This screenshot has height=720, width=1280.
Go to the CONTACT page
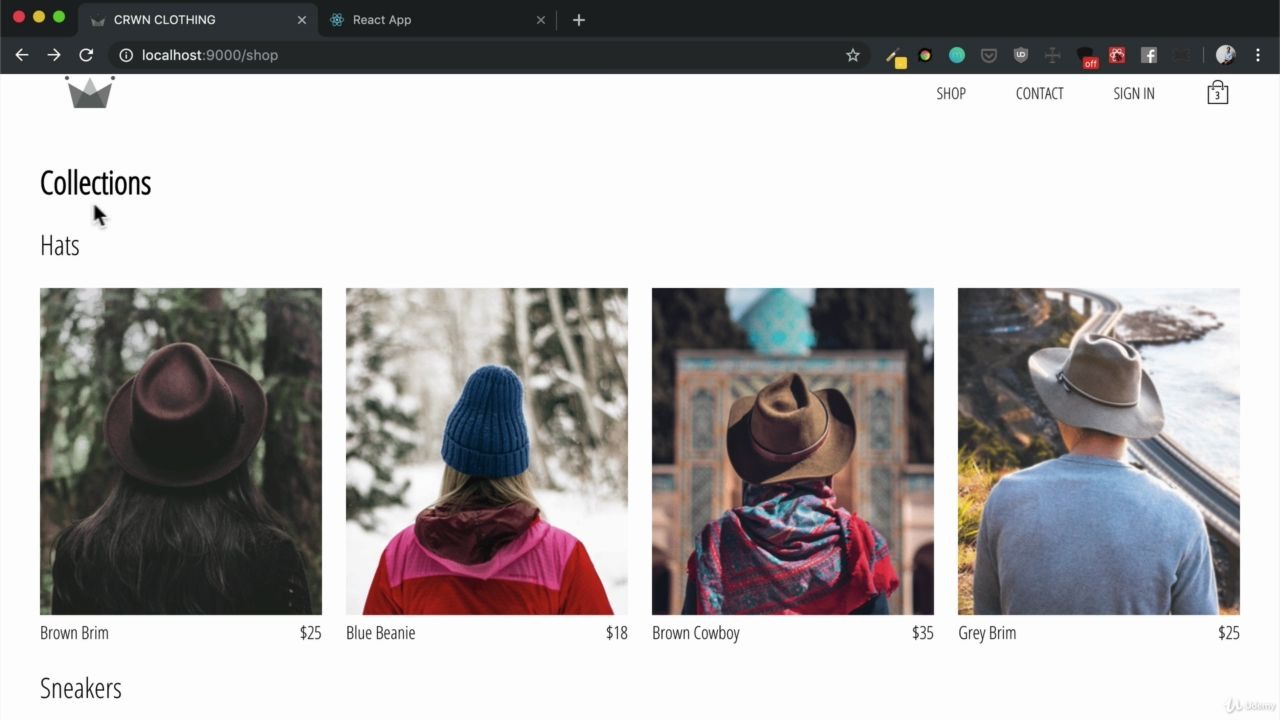pos(1039,93)
